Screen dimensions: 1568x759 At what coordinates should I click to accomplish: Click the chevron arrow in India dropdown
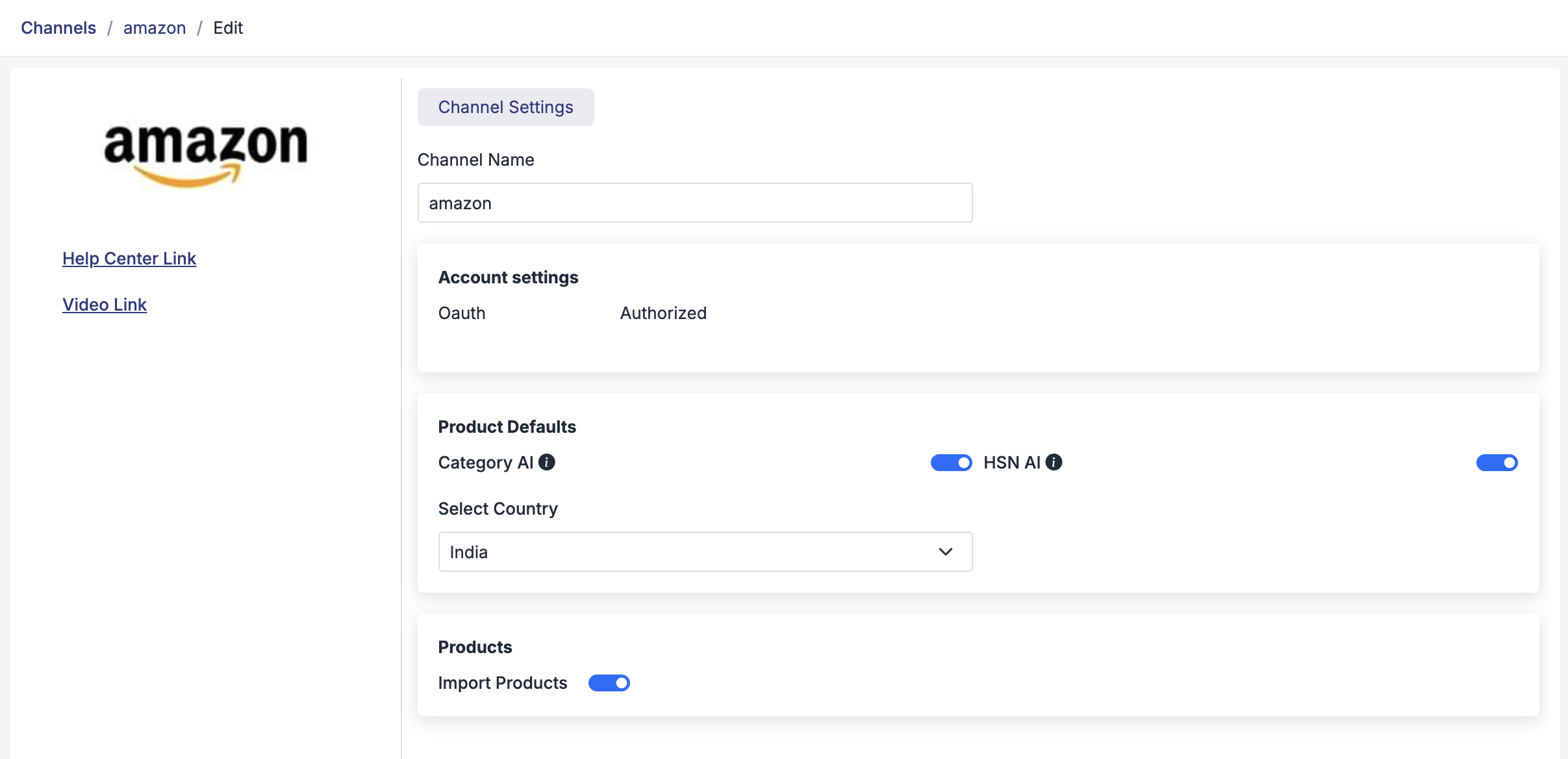[946, 552]
